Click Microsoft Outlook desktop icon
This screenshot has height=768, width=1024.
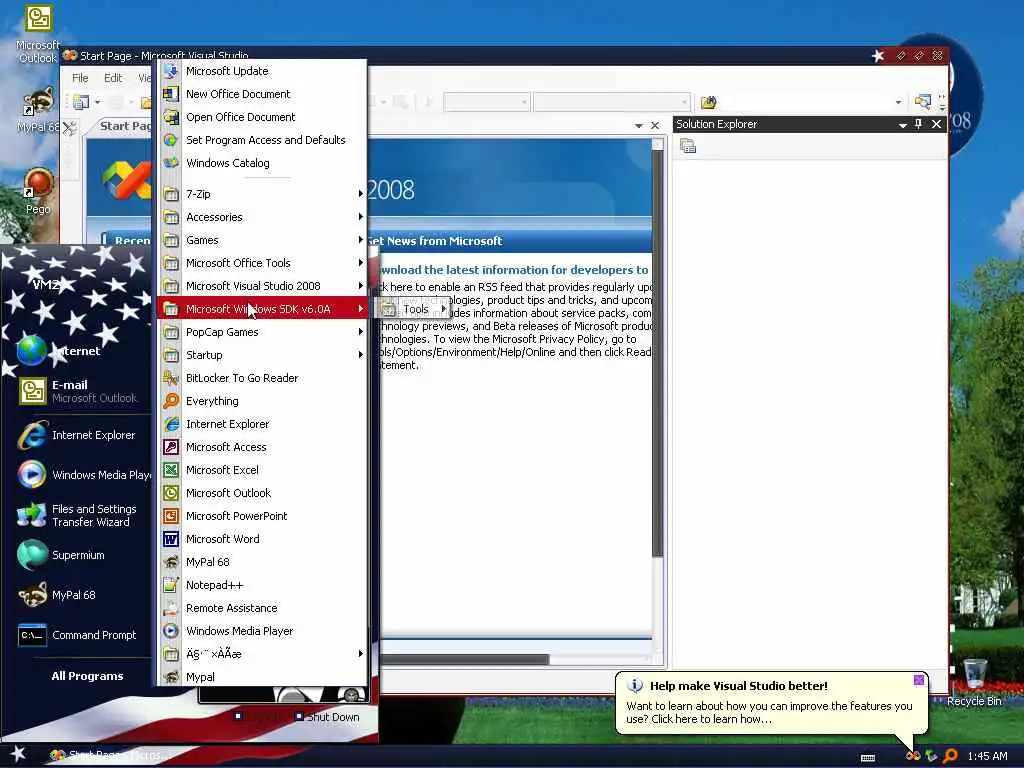(x=38, y=34)
